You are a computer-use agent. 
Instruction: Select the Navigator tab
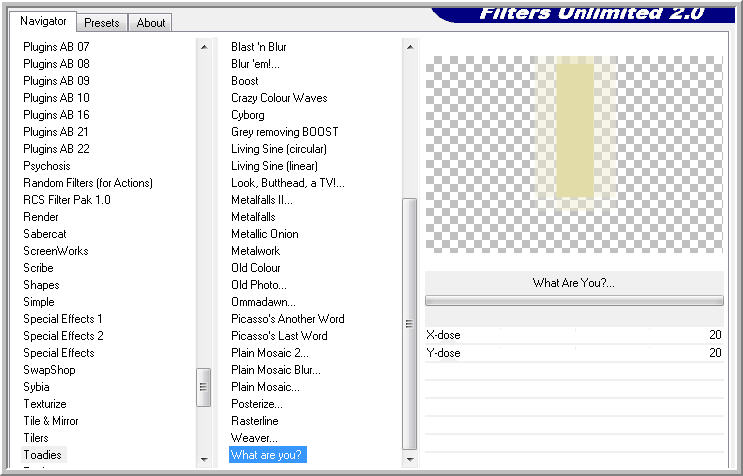[43, 21]
